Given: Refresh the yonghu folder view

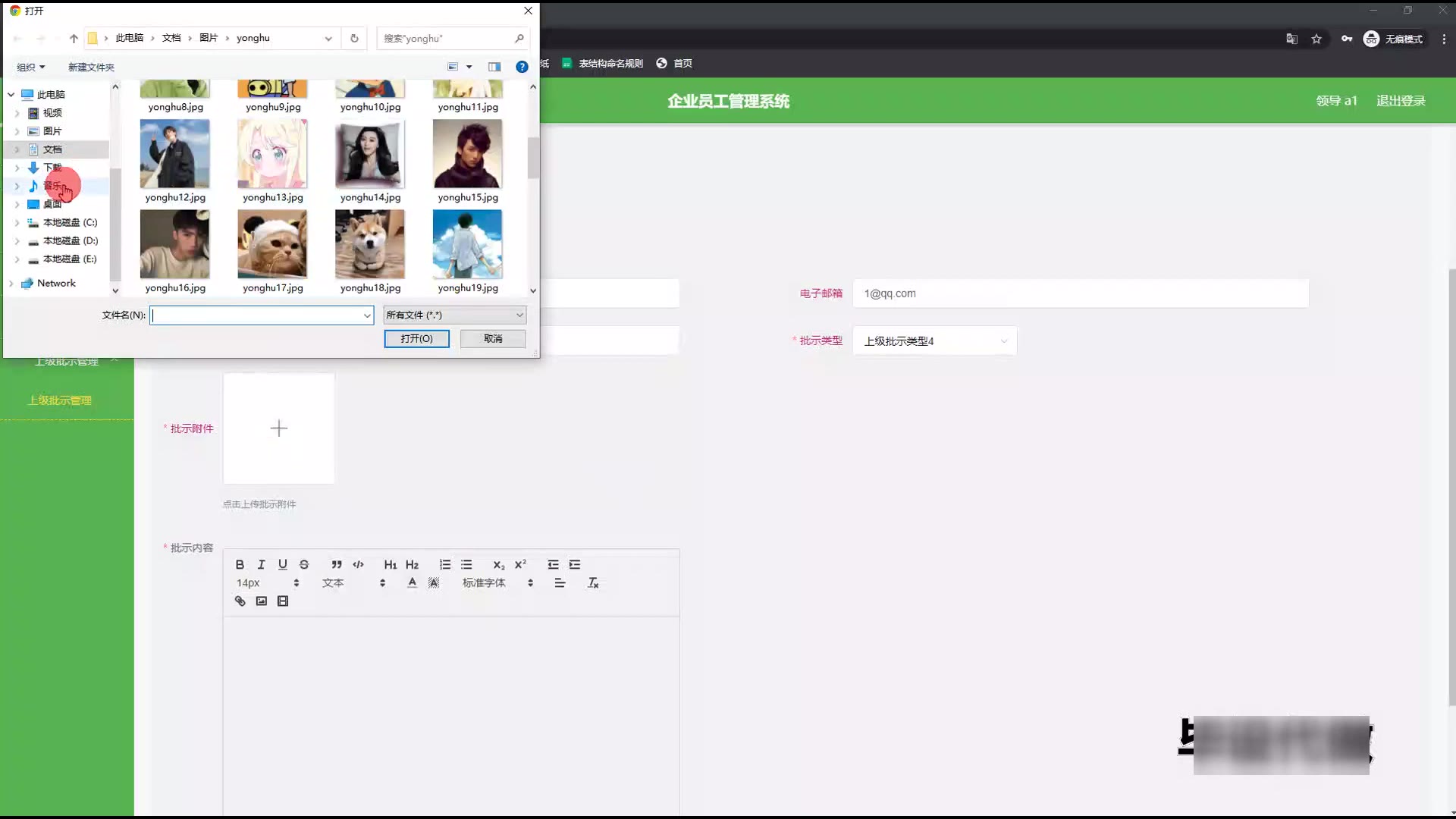Looking at the screenshot, I should point(354,38).
